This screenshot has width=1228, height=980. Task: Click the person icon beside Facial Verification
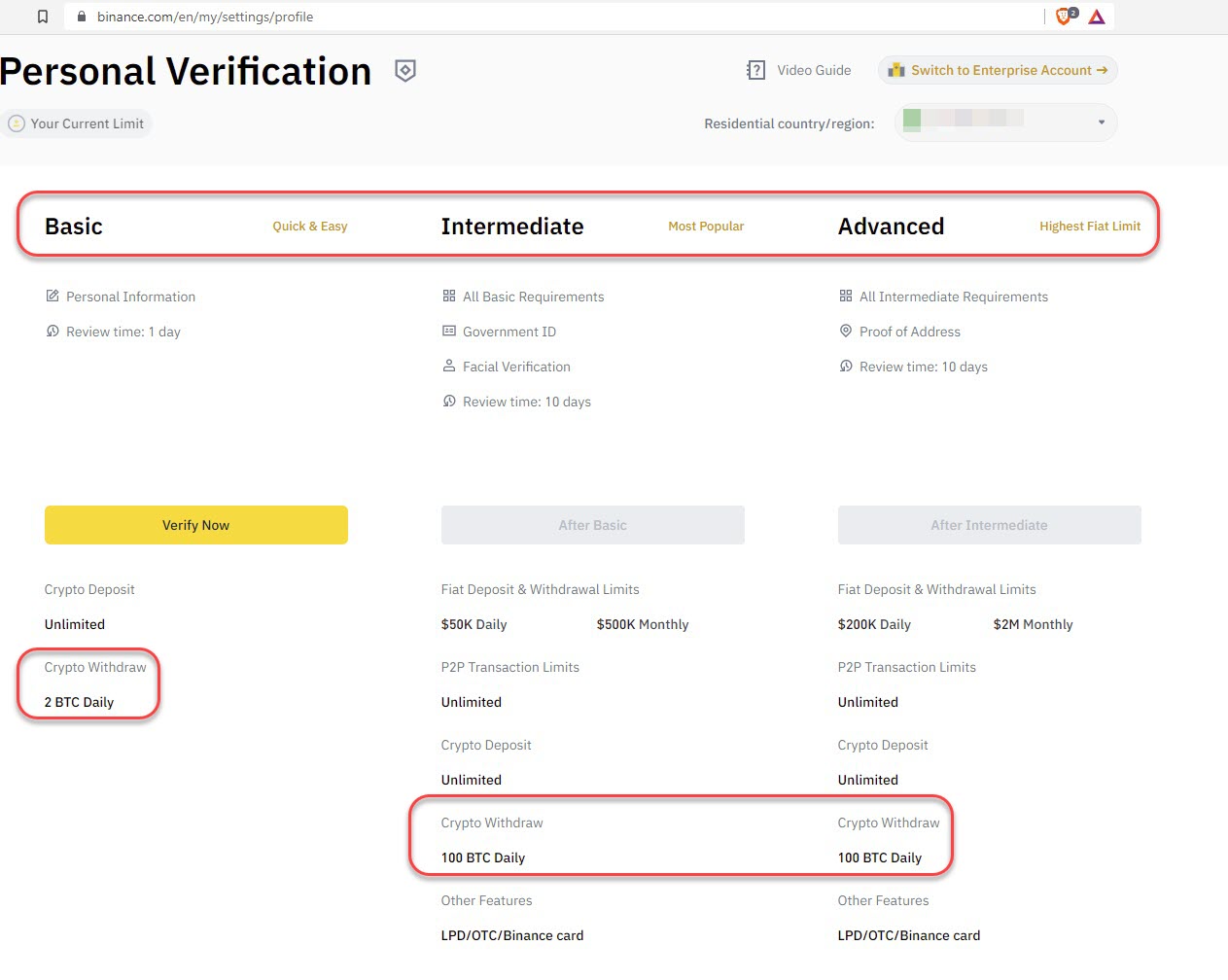point(449,366)
